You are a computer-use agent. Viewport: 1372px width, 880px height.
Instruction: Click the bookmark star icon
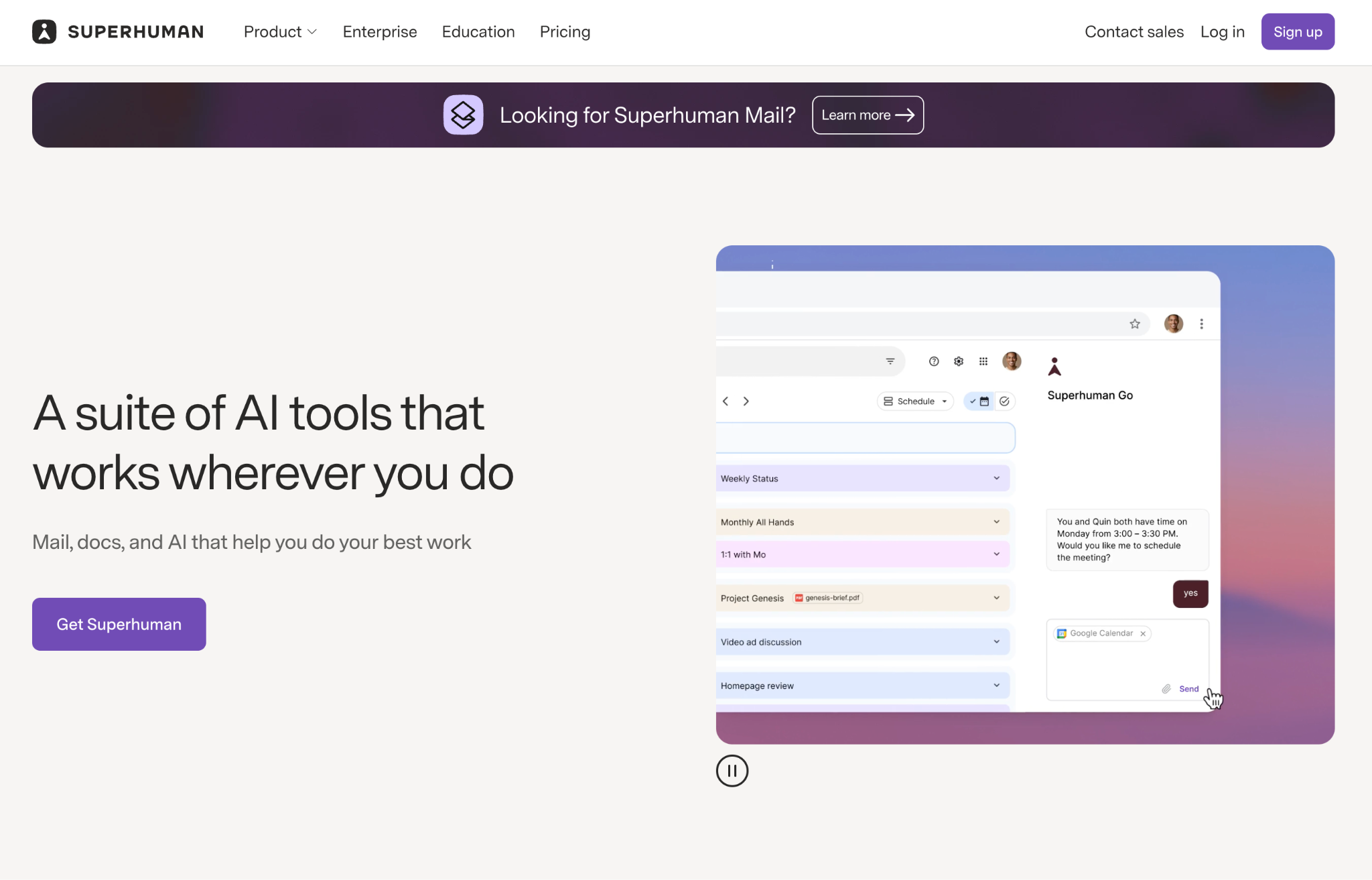tap(1135, 324)
